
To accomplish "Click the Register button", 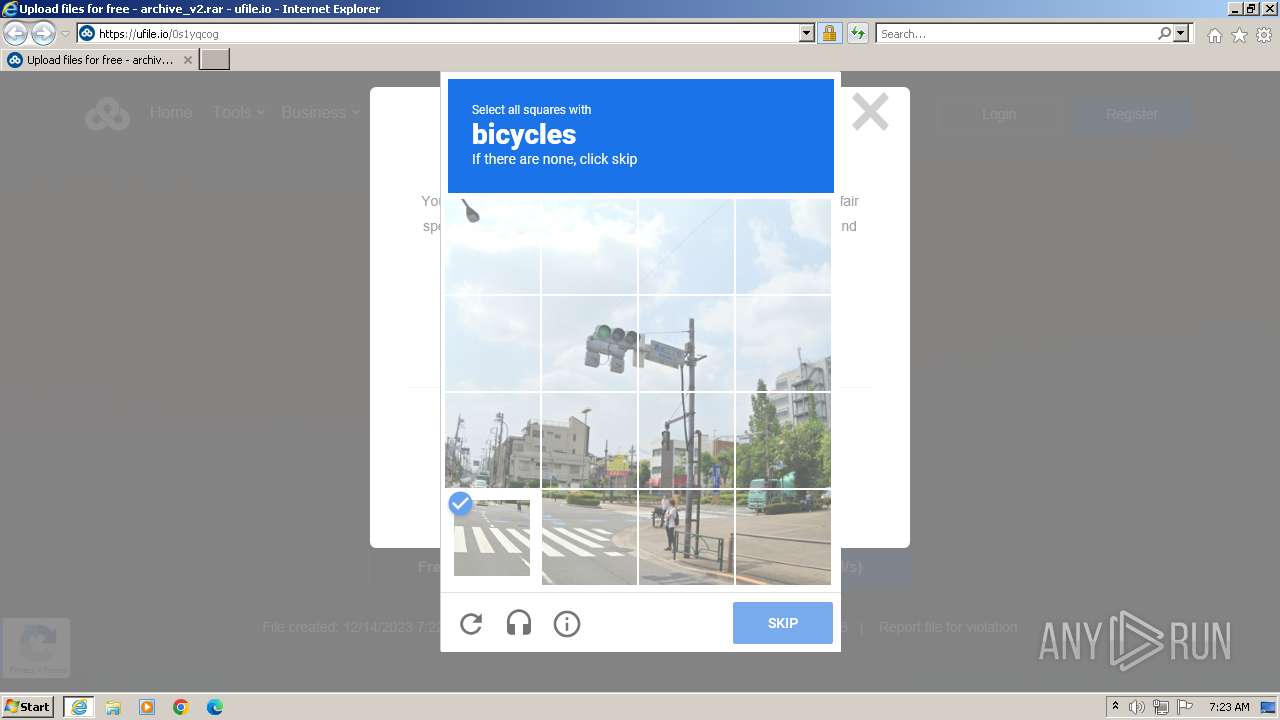I will pyautogui.click(x=1132, y=114).
